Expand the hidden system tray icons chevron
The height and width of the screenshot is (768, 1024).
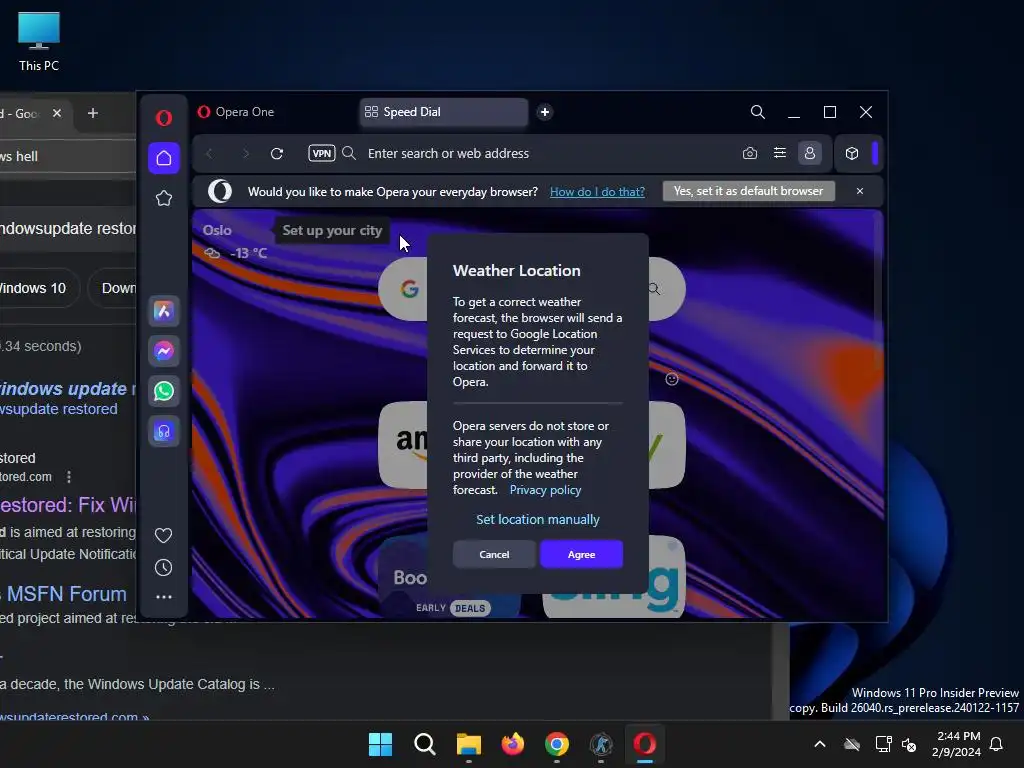point(820,744)
